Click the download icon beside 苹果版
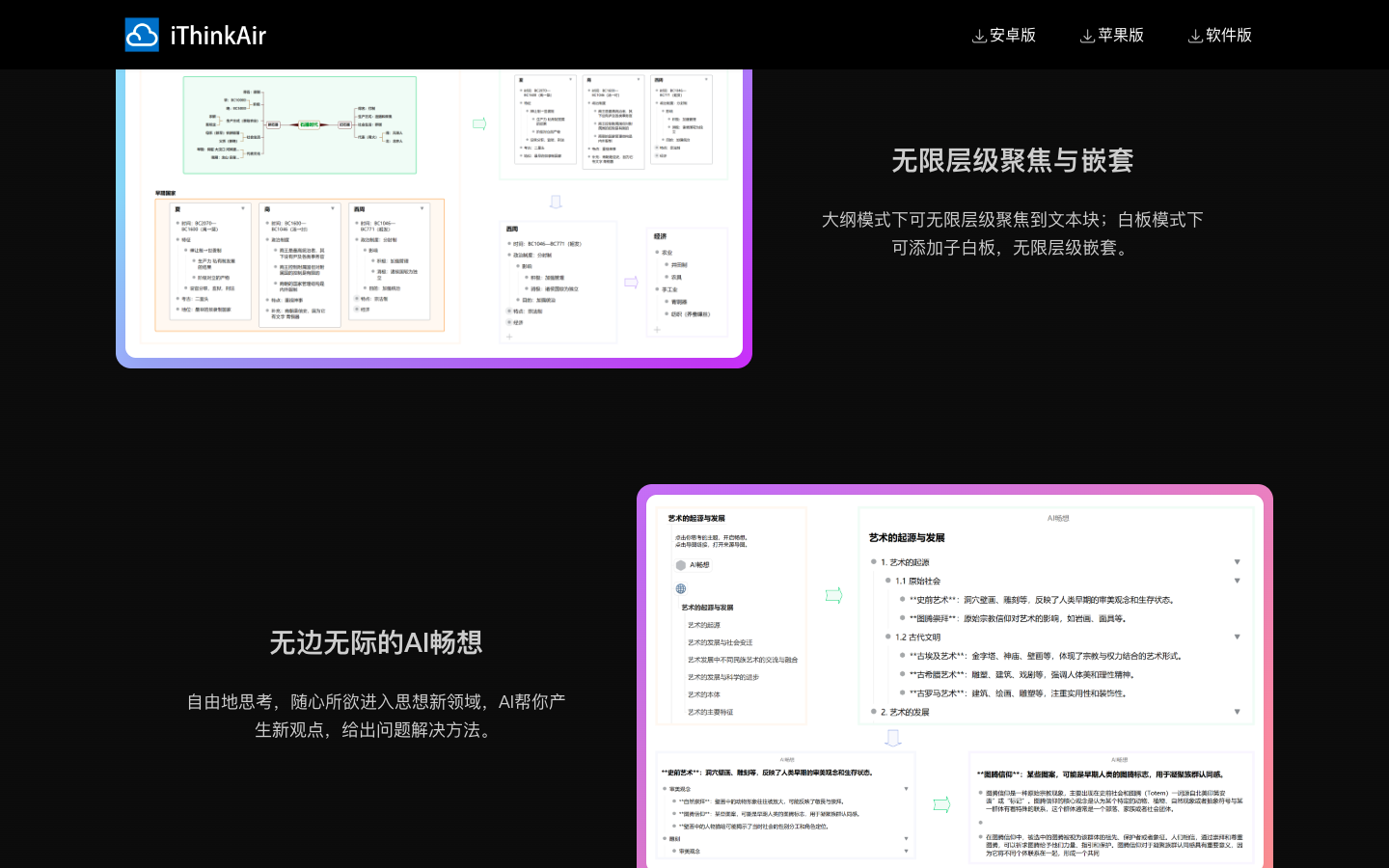 click(x=1087, y=36)
